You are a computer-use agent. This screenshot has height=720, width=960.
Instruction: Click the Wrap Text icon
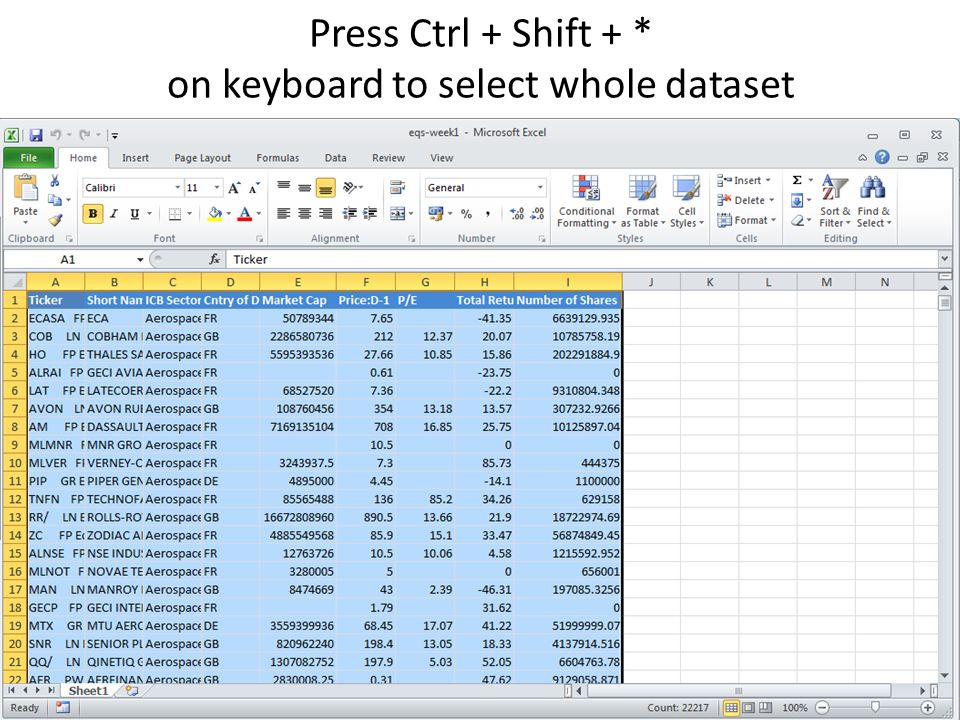(397, 187)
